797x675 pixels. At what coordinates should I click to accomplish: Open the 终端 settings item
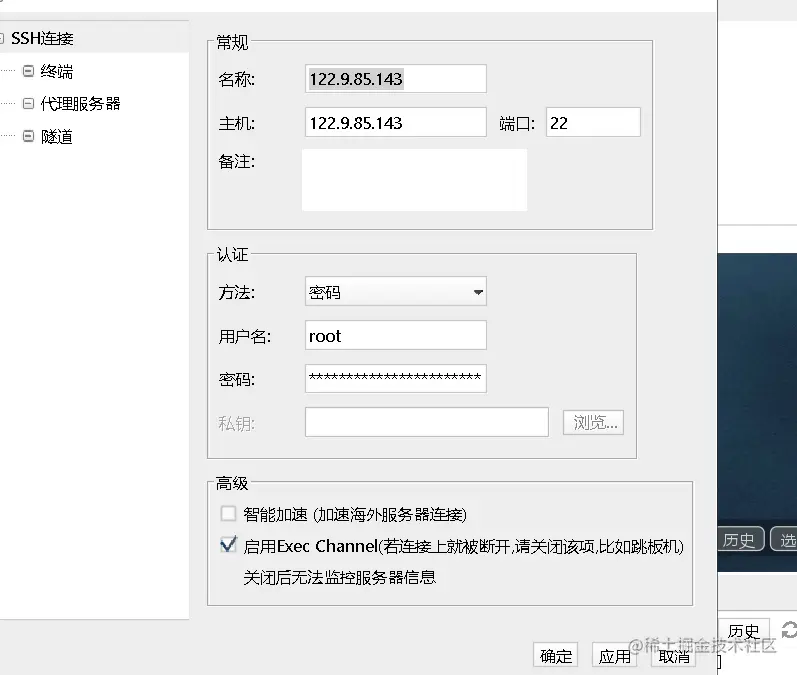point(56,71)
